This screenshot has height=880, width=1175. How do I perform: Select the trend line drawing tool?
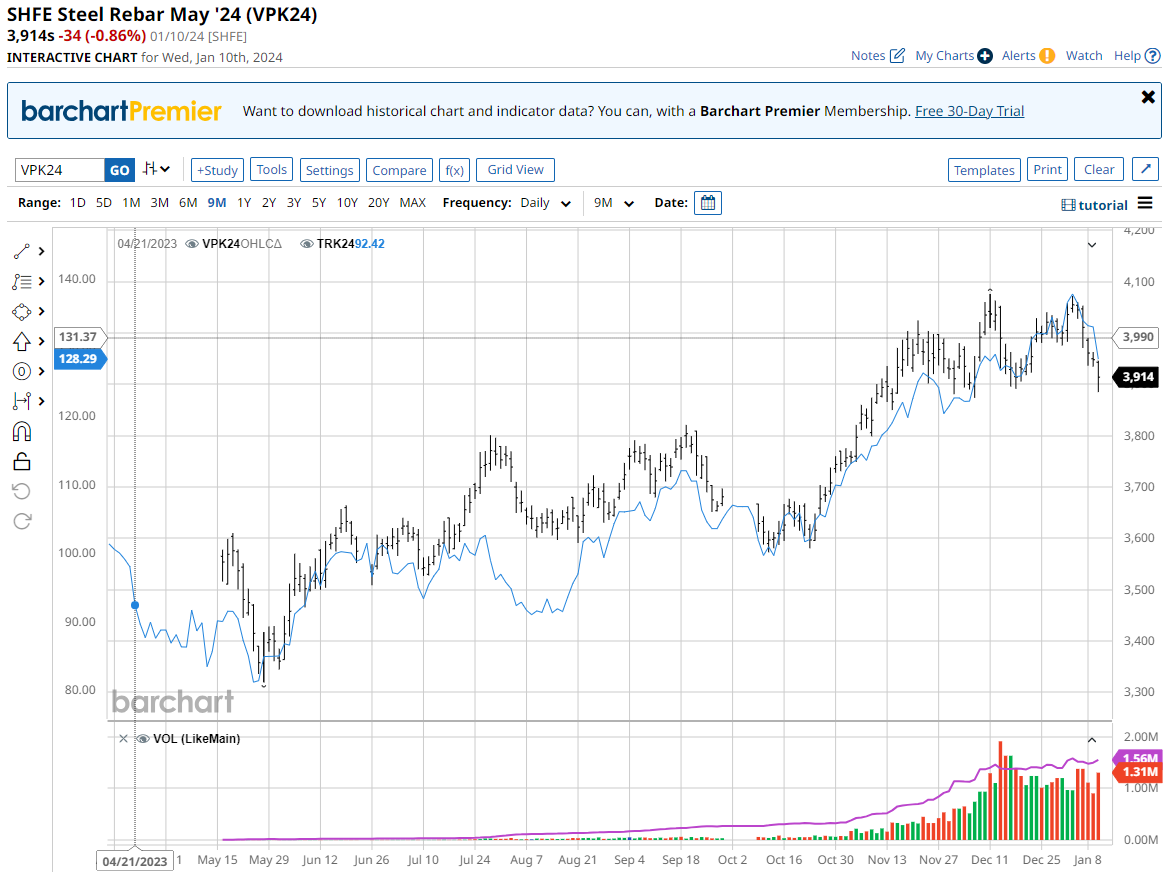[x=22, y=251]
